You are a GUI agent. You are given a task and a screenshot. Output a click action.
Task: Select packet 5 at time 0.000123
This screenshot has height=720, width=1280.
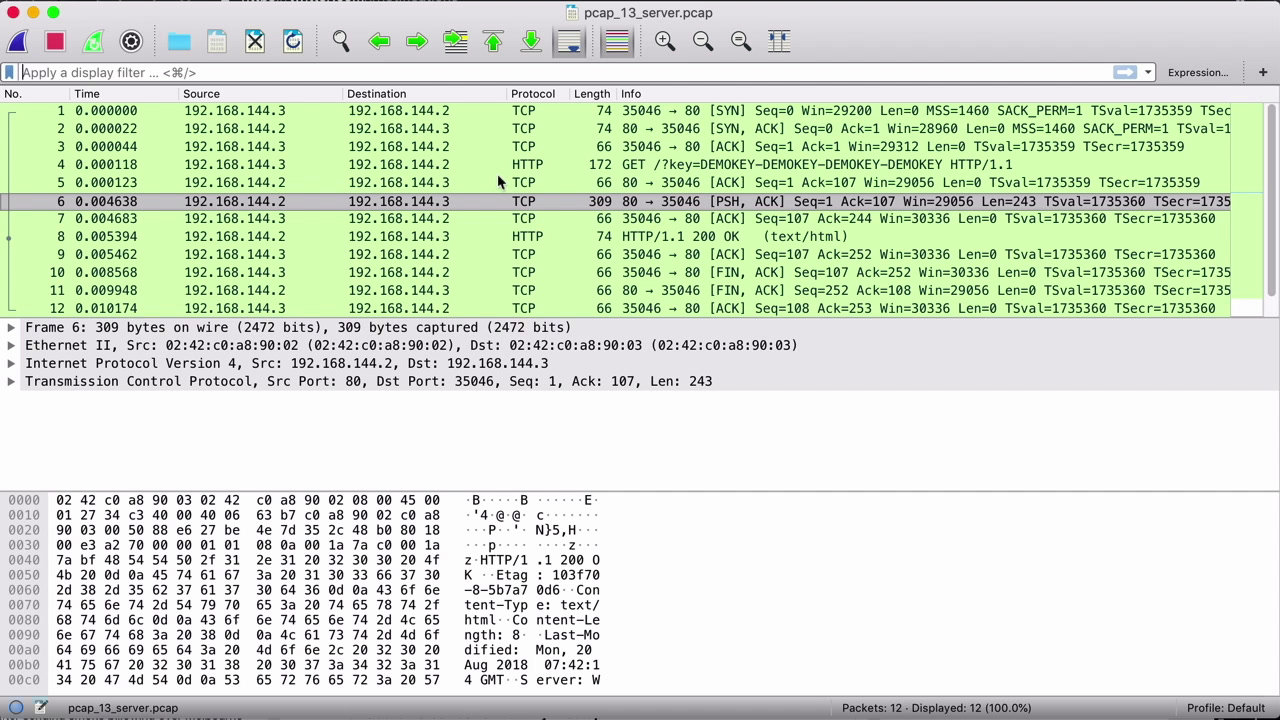click(616, 183)
